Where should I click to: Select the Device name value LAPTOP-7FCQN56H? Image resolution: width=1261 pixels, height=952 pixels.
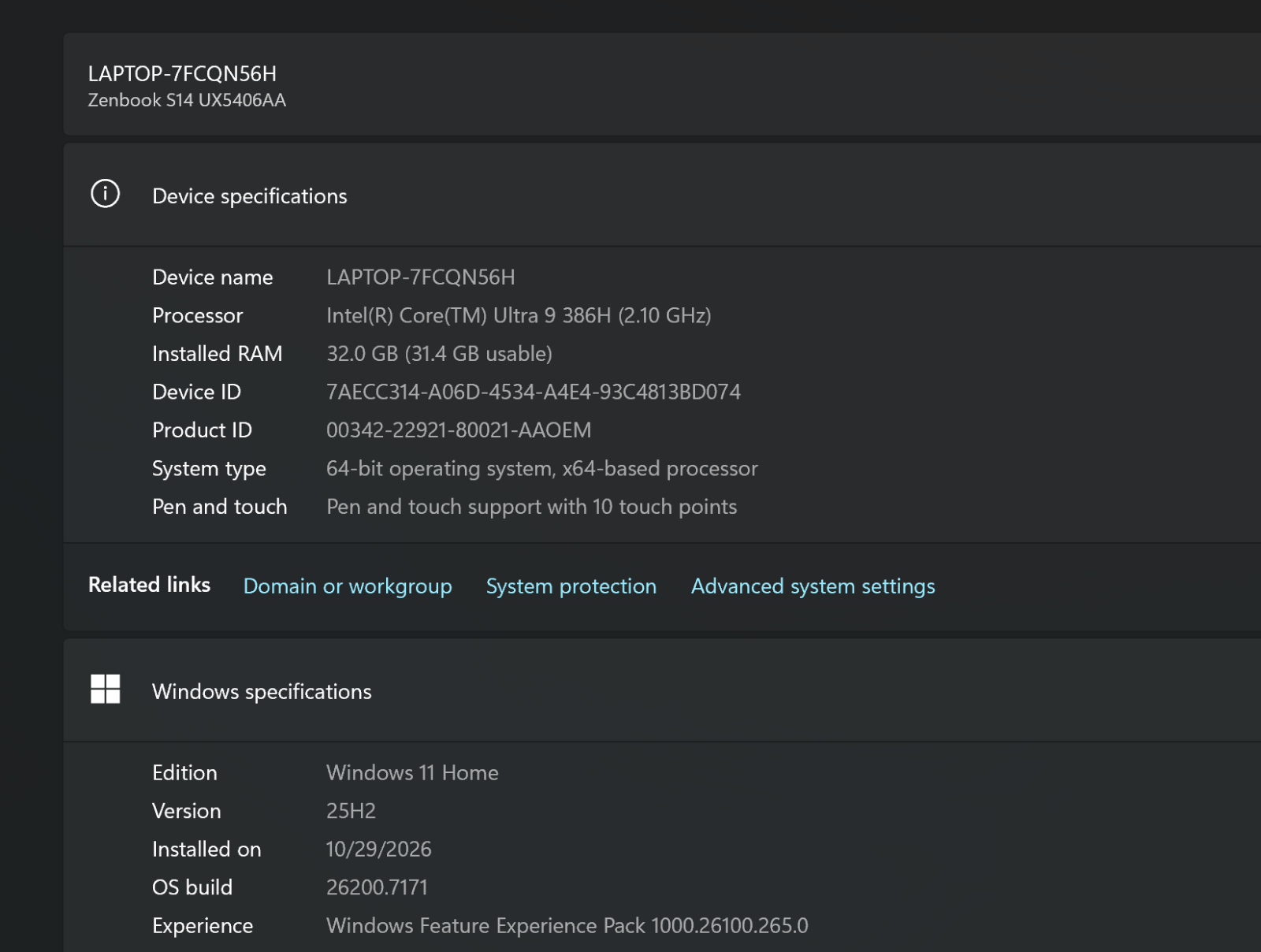tap(420, 277)
